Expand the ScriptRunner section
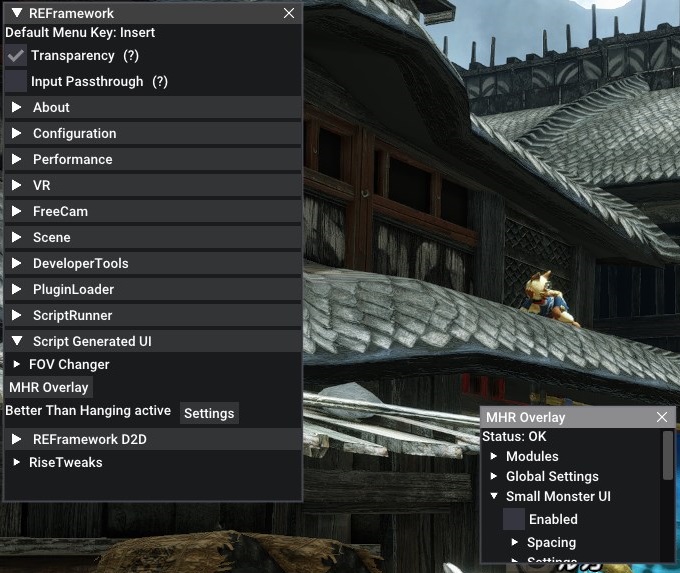 pyautogui.click(x=153, y=315)
